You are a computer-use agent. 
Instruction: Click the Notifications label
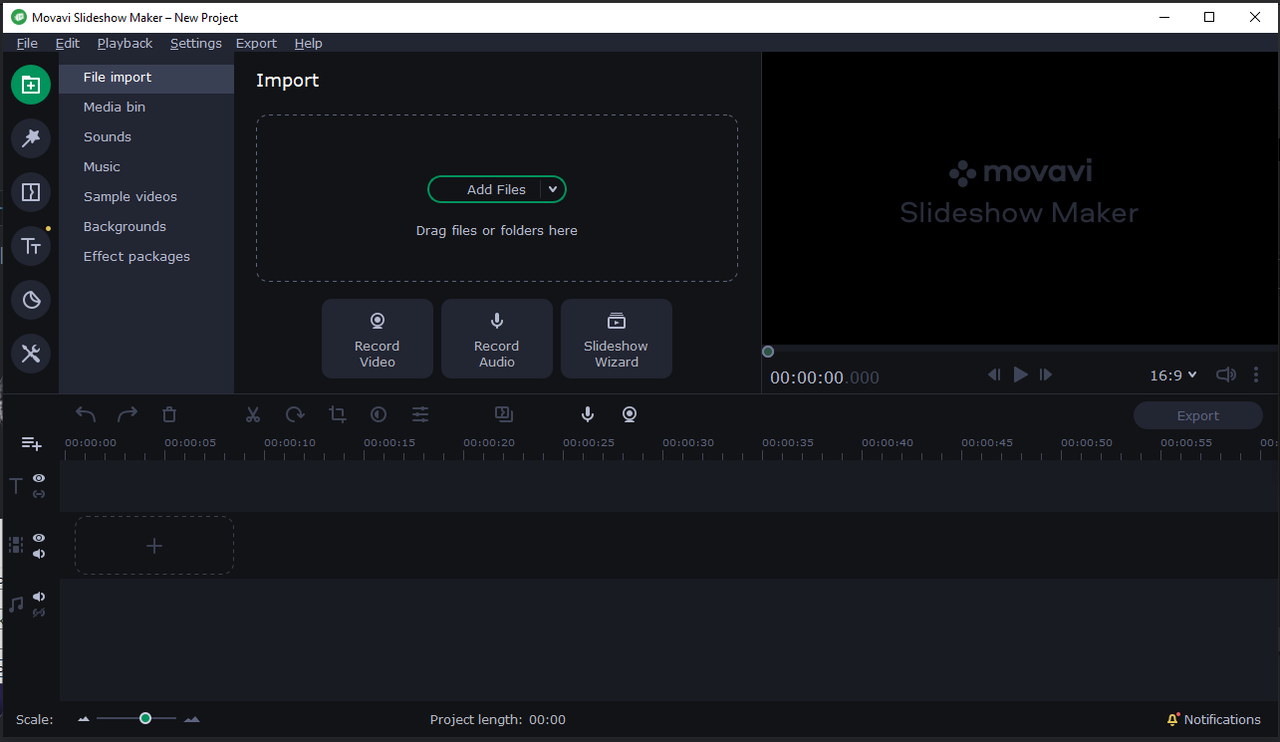1222,720
